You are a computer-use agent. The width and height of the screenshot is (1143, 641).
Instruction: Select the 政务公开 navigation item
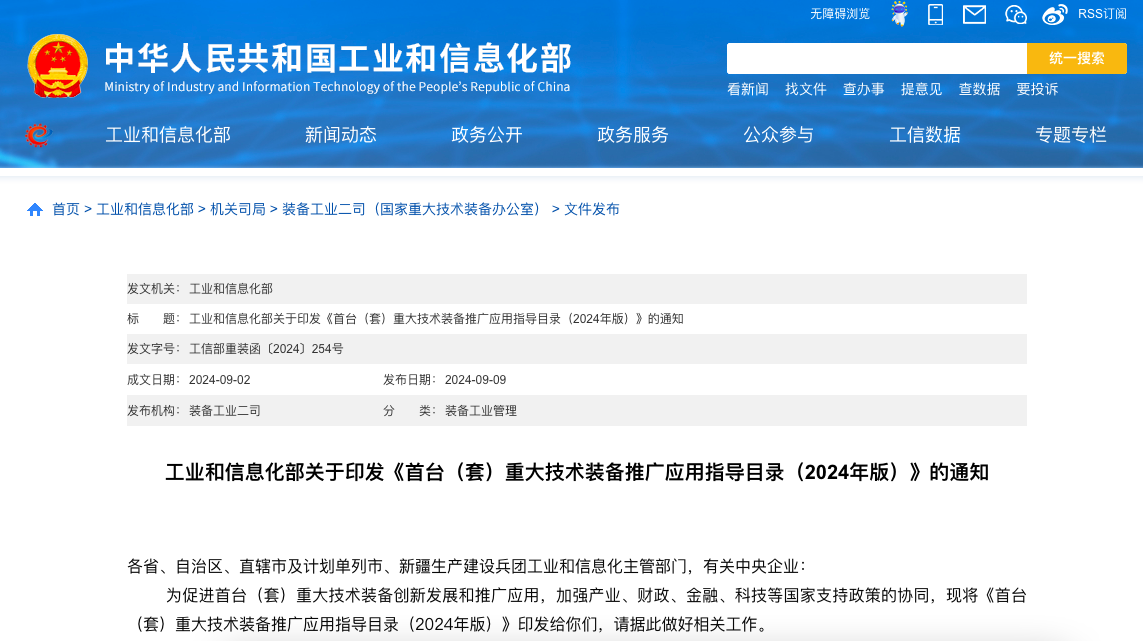pyautogui.click(x=487, y=135)
